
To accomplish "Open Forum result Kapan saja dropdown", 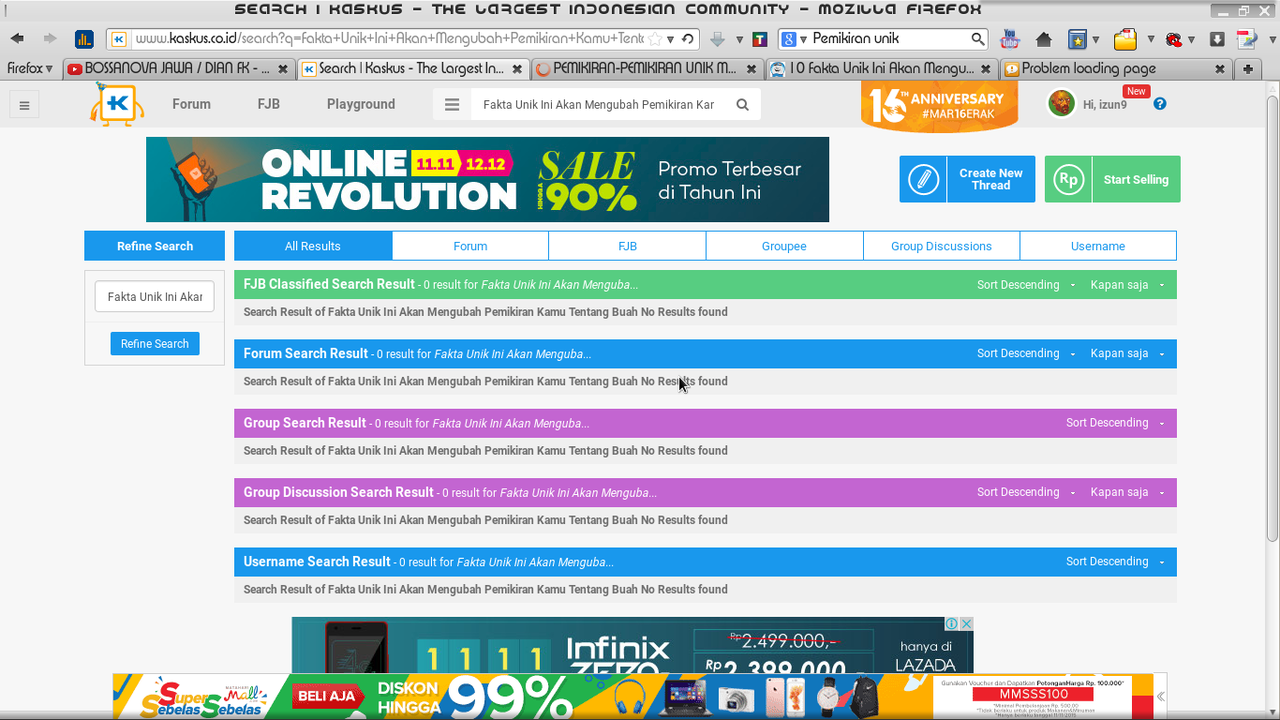I will click(1127, 354).
